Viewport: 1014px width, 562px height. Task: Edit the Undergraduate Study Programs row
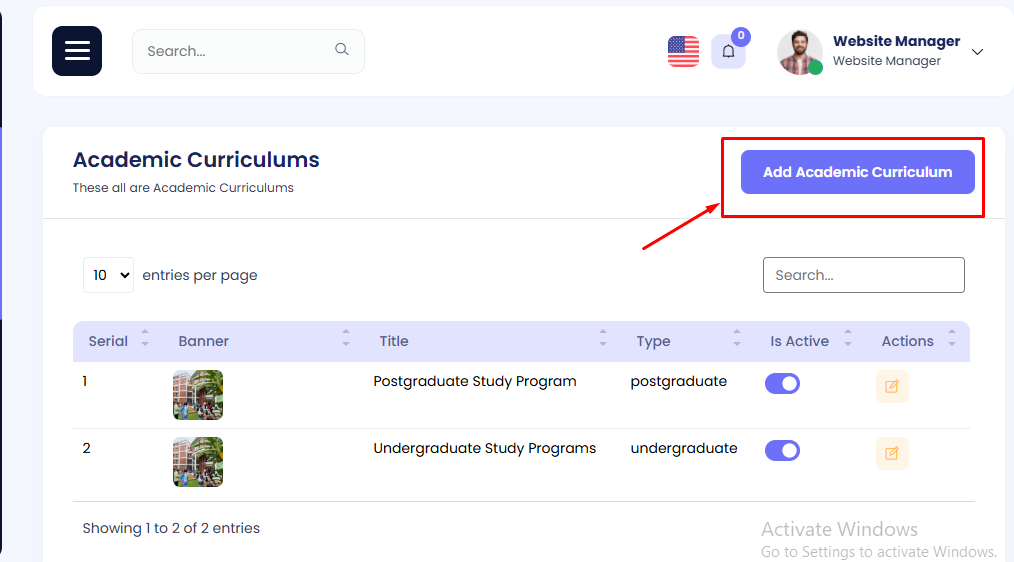(892, 453)
